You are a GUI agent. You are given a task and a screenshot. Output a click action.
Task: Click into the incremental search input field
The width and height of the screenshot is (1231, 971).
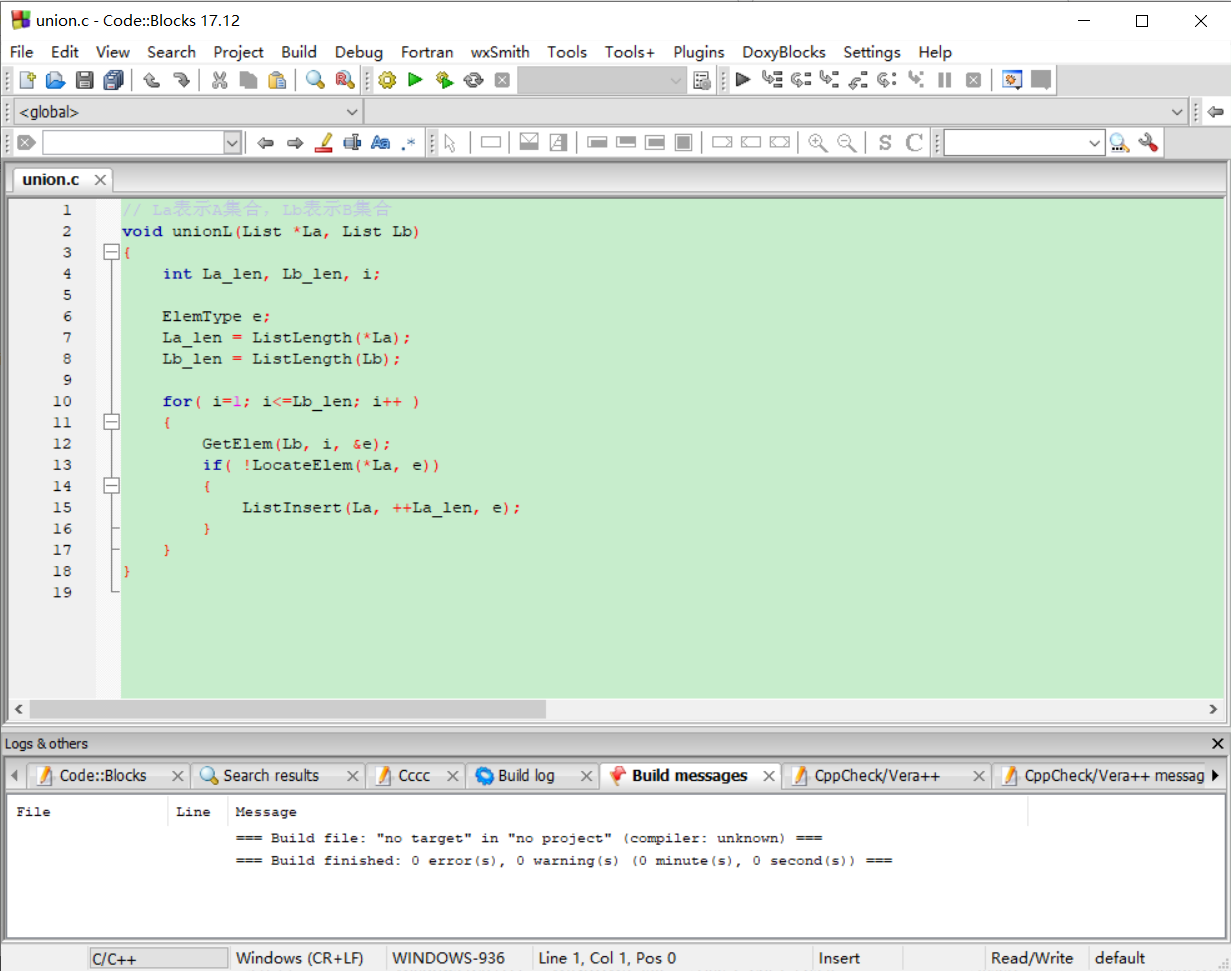pyautogui.click(x=132, y=143)
